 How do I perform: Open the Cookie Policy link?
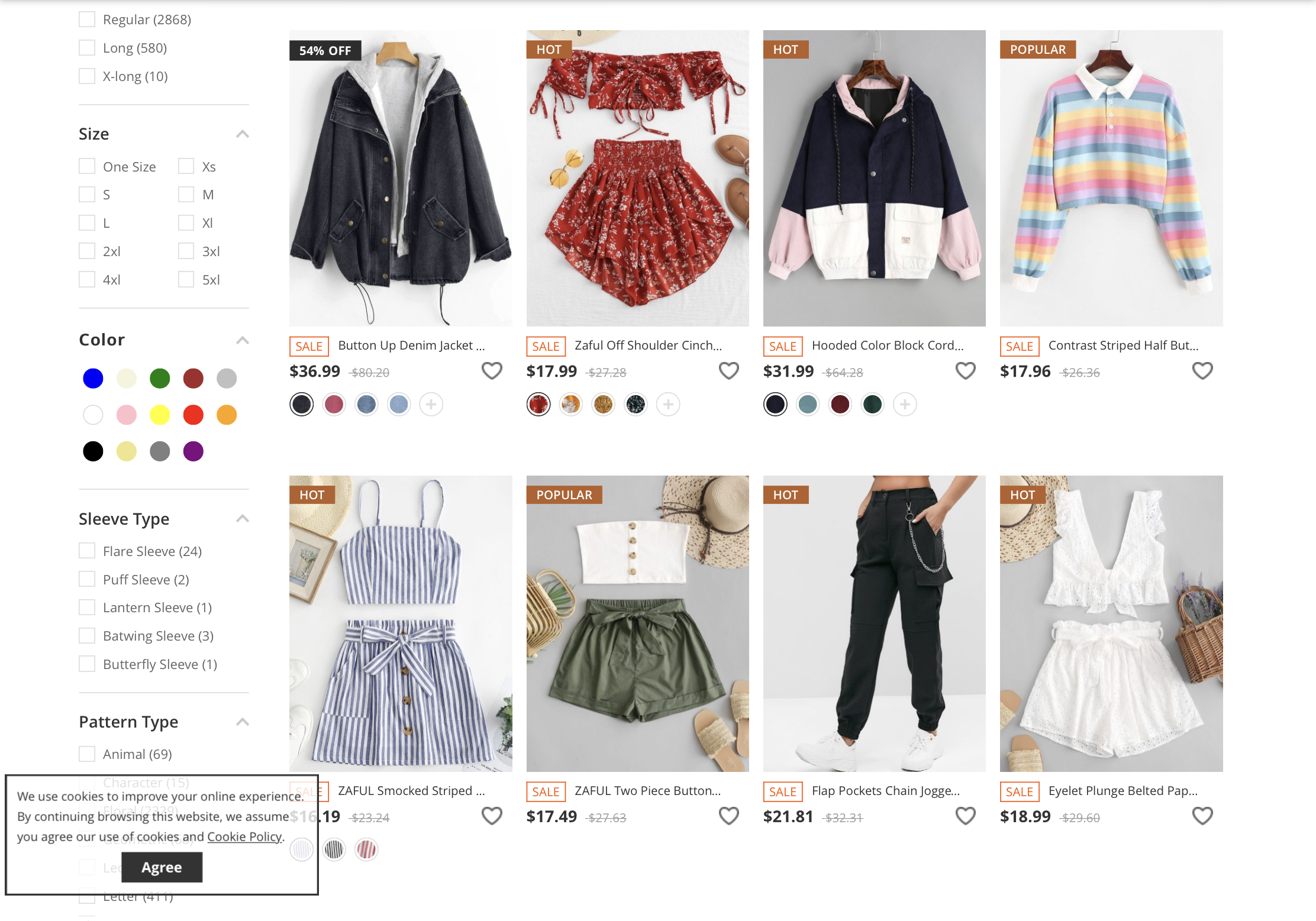(244, 836)
